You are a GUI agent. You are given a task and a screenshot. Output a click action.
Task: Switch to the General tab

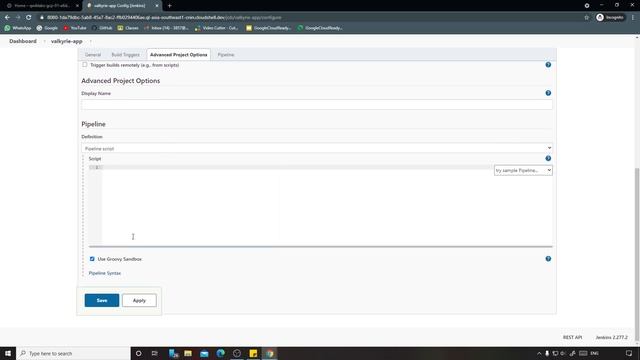[x=93, y=55]
